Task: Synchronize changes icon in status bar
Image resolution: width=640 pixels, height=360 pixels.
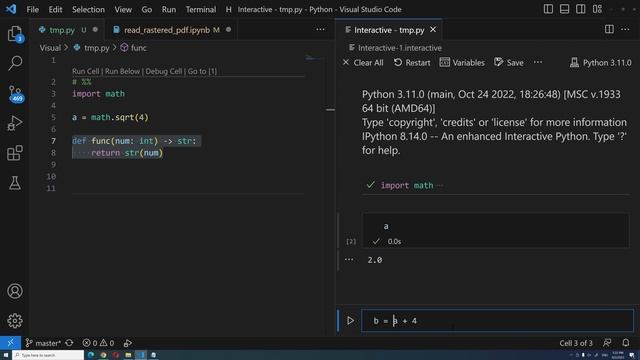Action: tap(69, 343)
